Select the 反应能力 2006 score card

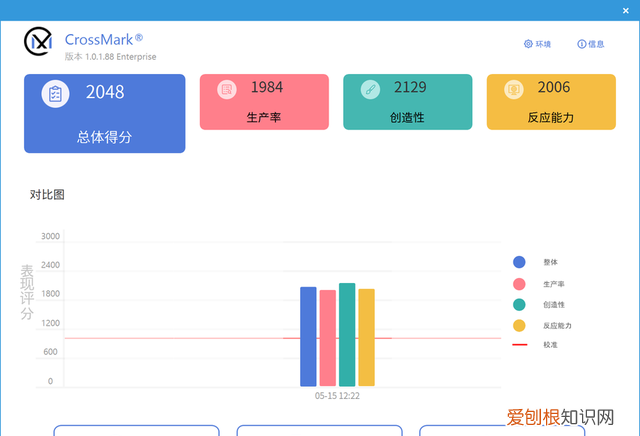pyautogui.click(x=551, y=102)
